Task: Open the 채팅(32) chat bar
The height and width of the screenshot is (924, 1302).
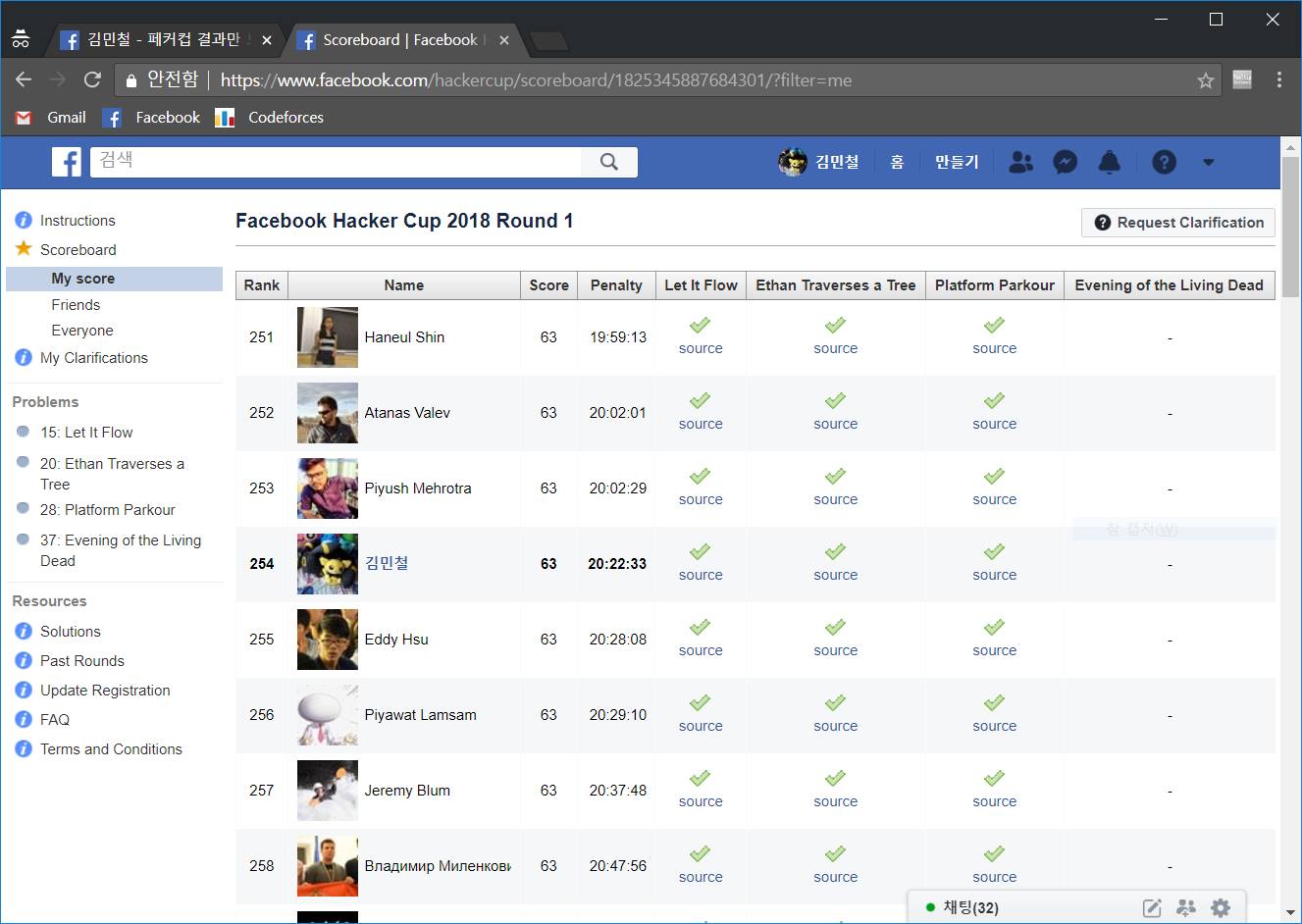Action: [x=1076, y=907]
